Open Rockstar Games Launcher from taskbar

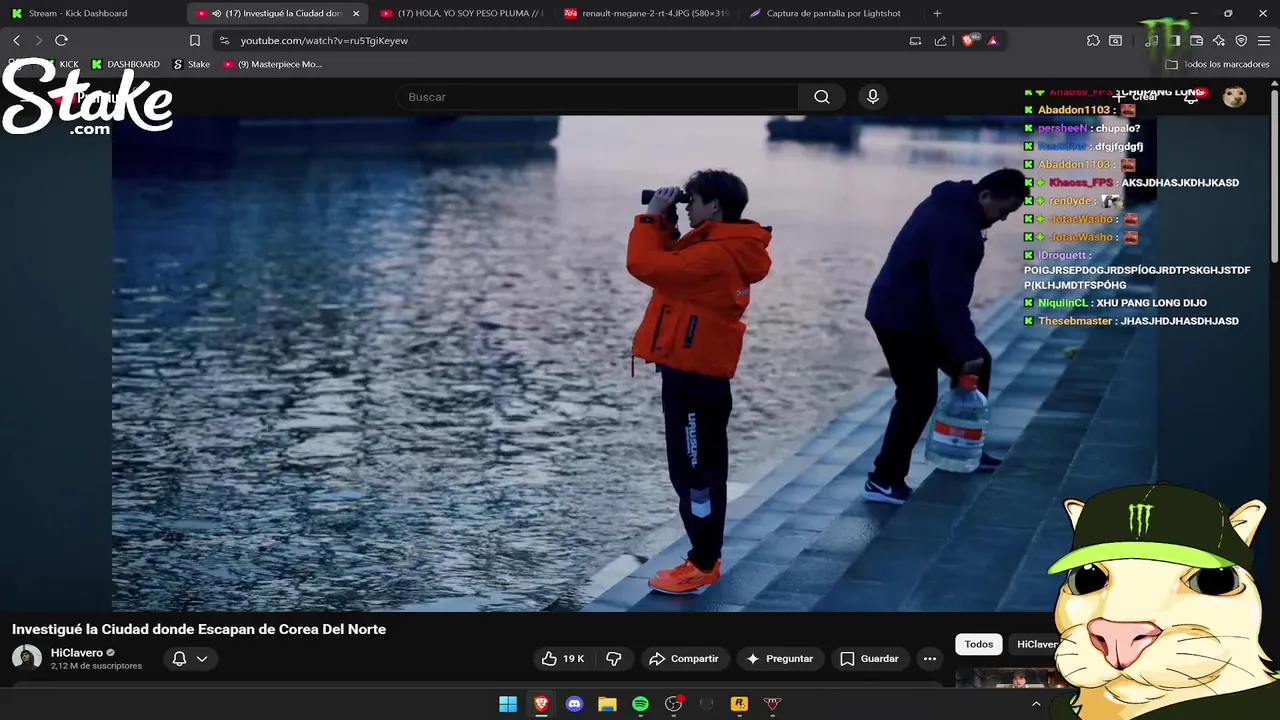point(739,704)
